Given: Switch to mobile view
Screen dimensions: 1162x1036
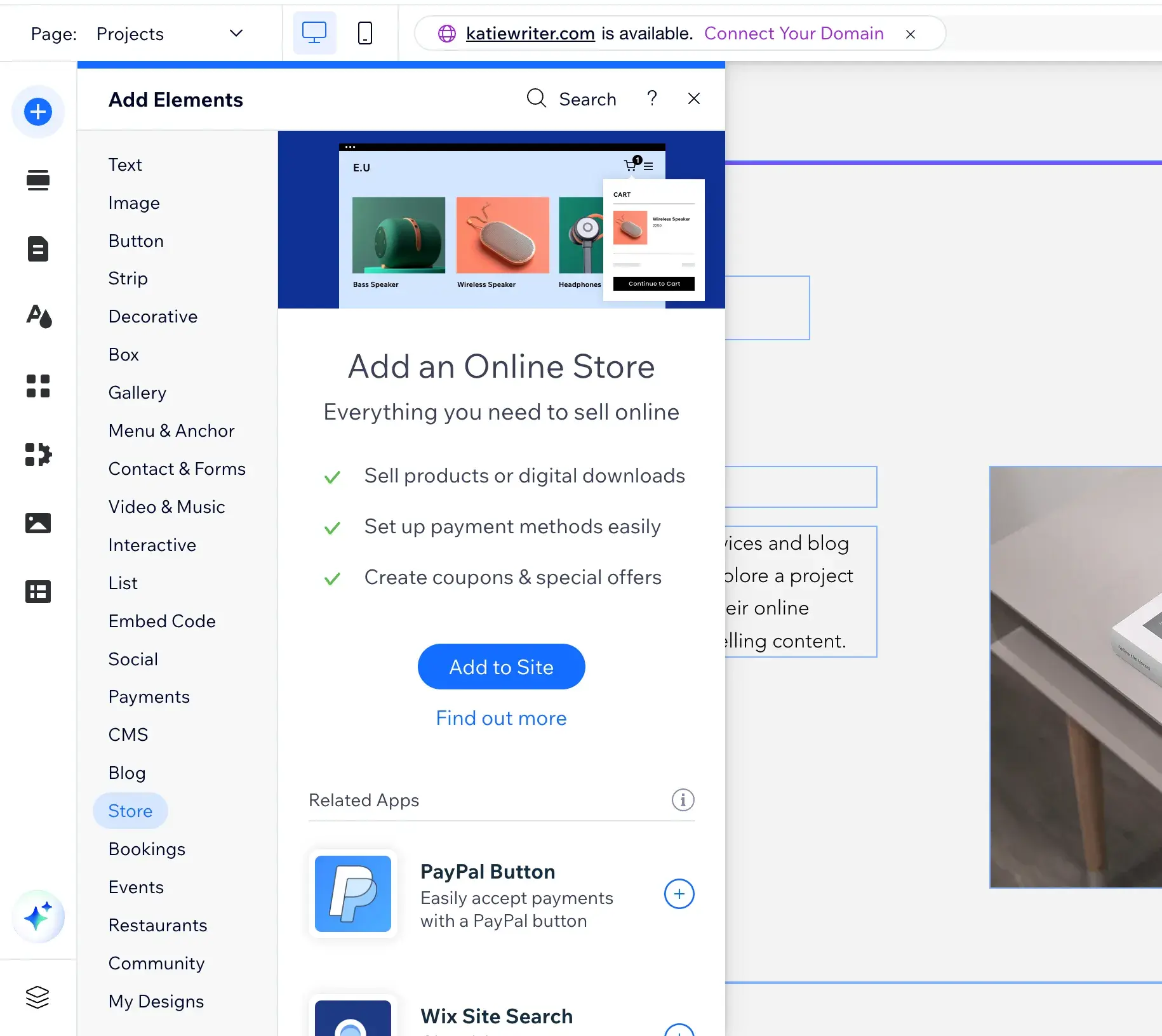Looking at the screenshot, I should tap(365, 33).
